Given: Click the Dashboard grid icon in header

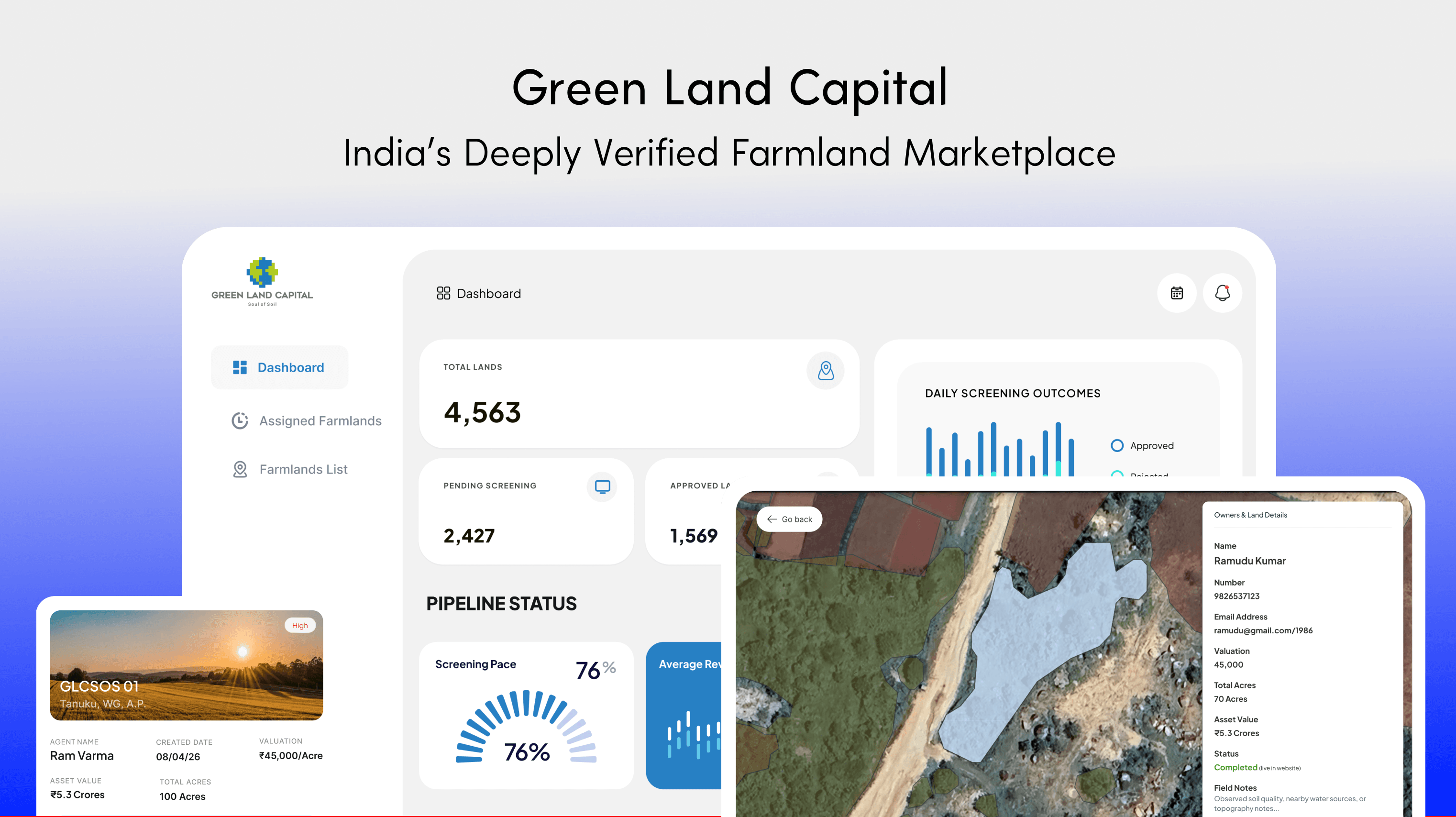Looking at the screenshot, I should 443,293.
